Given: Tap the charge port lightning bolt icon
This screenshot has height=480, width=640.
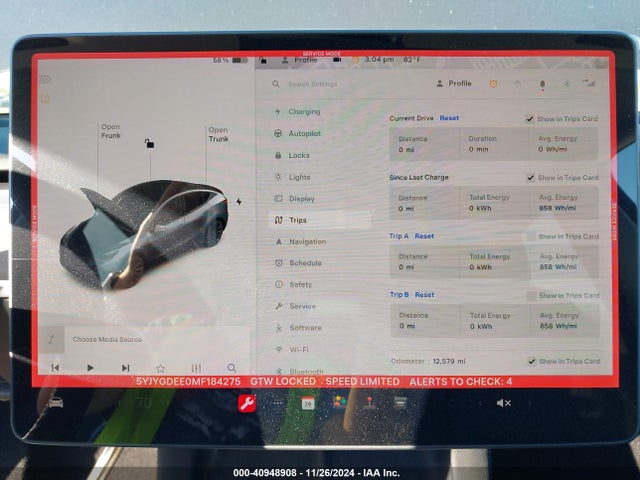Looking at the screenshot, I should click(x=239, y=202).
